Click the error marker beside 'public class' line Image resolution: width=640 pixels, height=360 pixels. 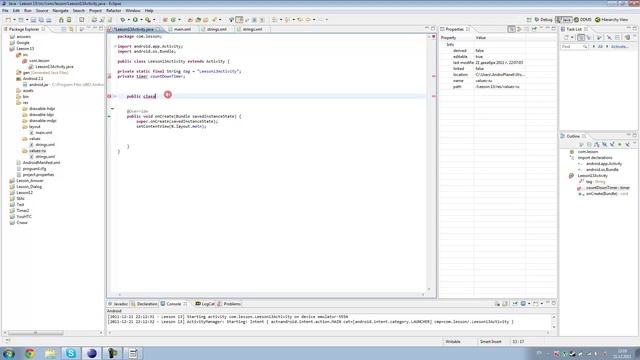109,96
